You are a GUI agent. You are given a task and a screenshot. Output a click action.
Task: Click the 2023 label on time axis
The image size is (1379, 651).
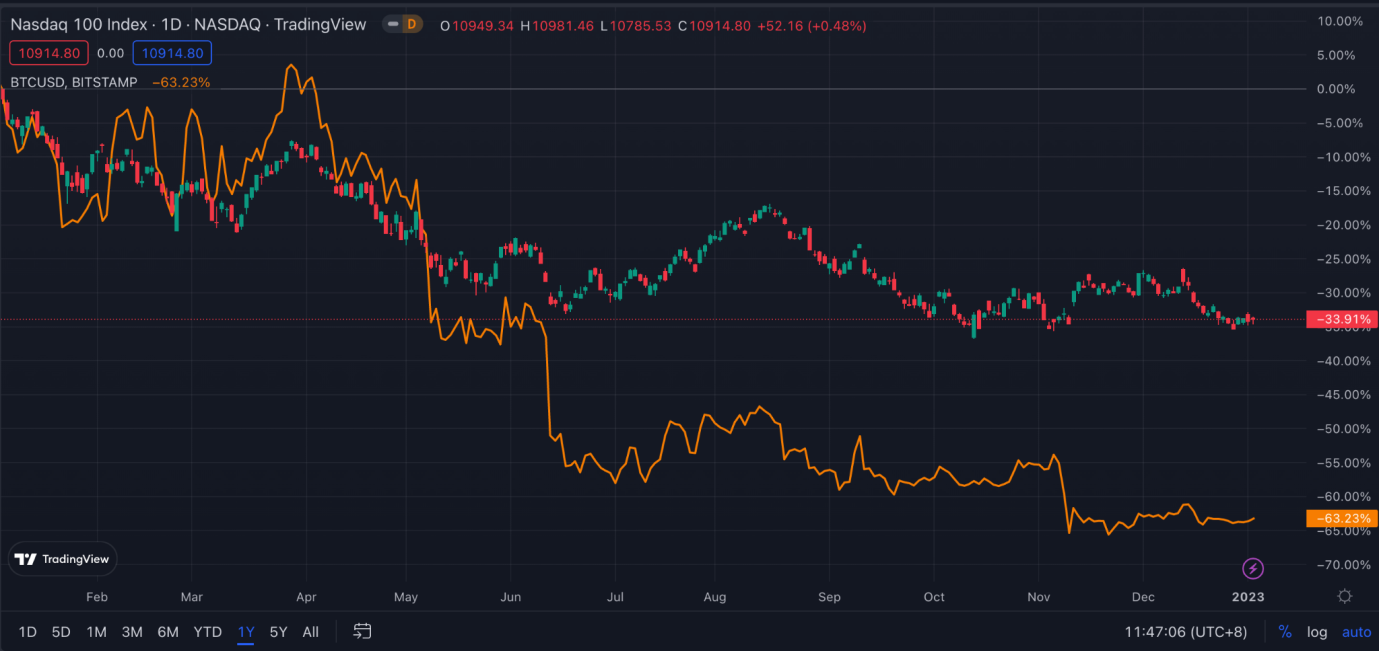click(1247, 597)
